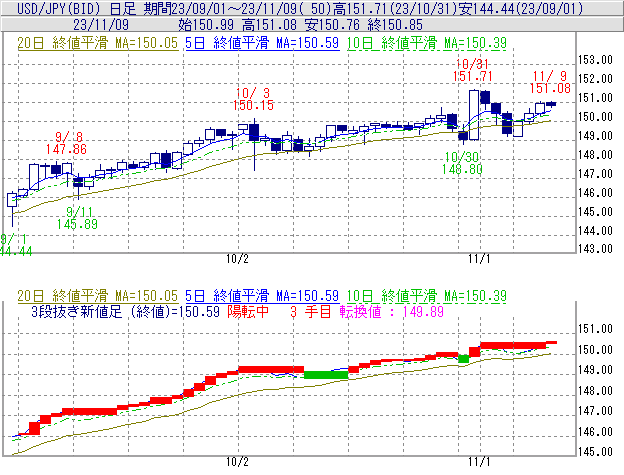Click the 152.00 price axis label
Image resolution: width=624 pixels, height=475 pixels.
595,79
